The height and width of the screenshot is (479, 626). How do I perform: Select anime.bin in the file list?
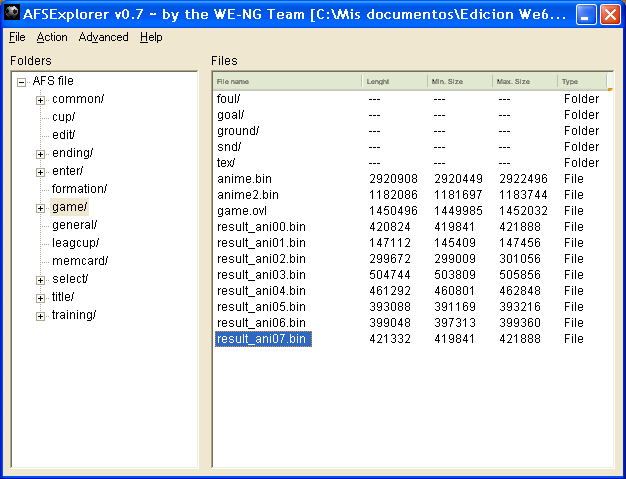244,179
